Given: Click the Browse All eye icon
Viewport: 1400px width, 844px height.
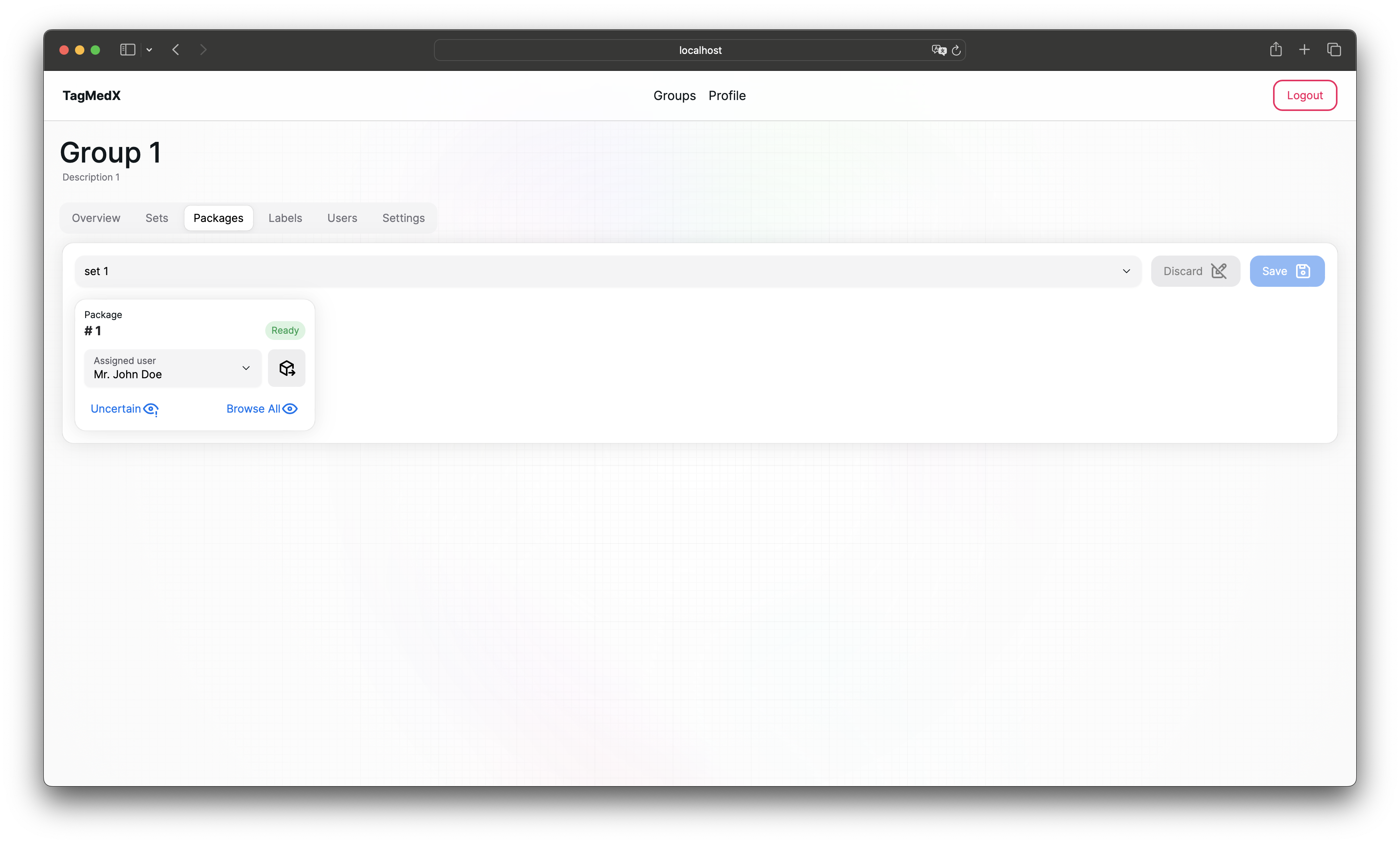Looking at the screenshot, I should (x=290, y=409).
